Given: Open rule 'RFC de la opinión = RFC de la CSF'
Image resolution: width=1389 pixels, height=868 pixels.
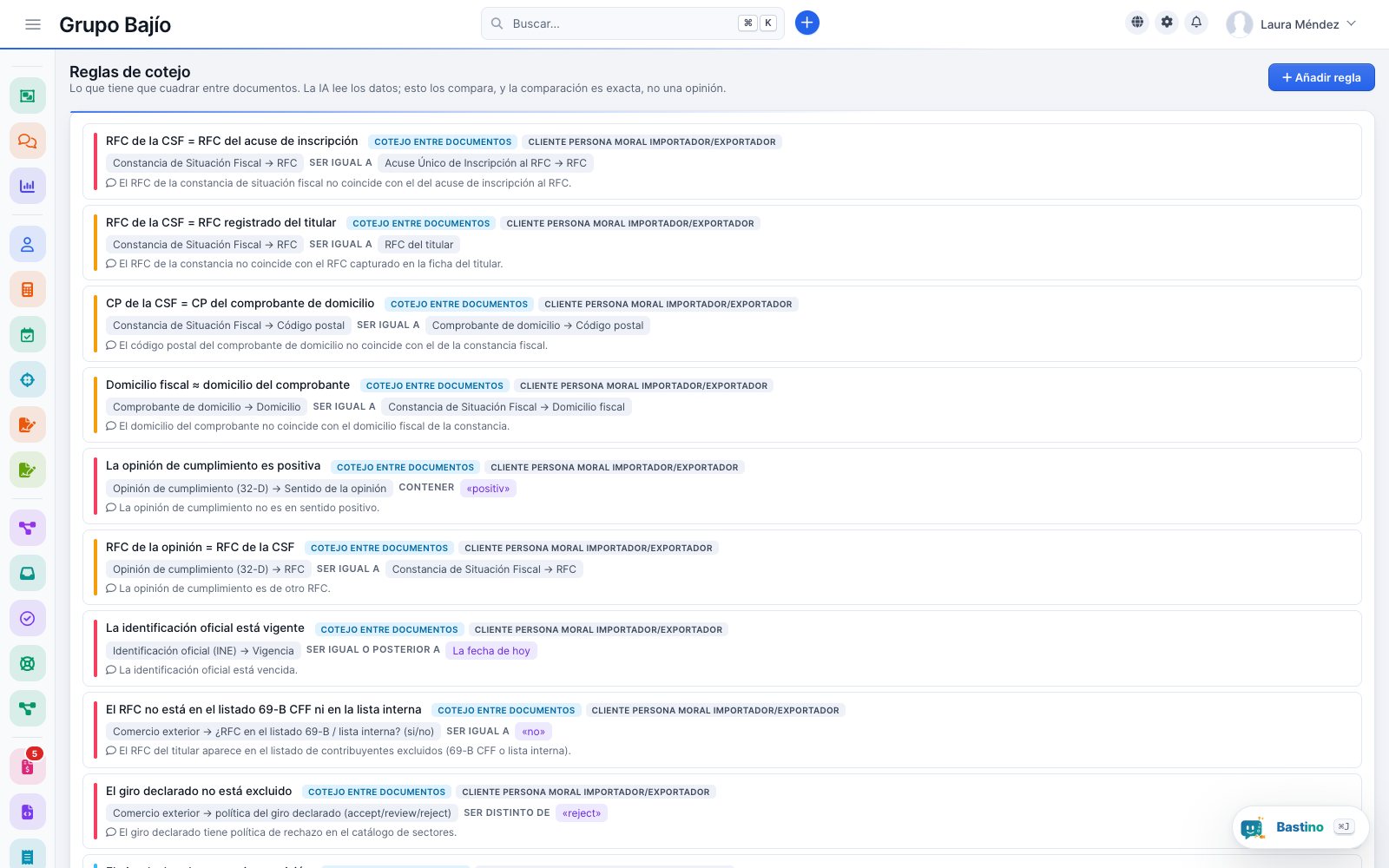Looking at the screenshot, I should [722, 567].
